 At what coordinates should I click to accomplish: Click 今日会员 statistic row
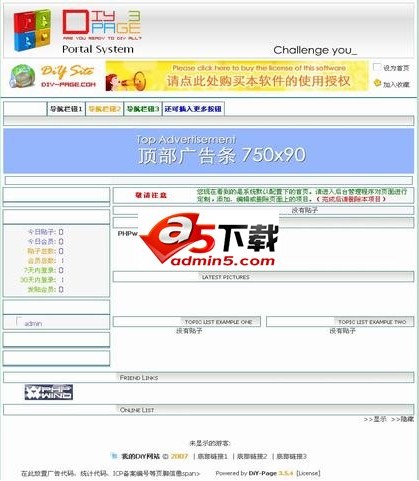[45, 242]
